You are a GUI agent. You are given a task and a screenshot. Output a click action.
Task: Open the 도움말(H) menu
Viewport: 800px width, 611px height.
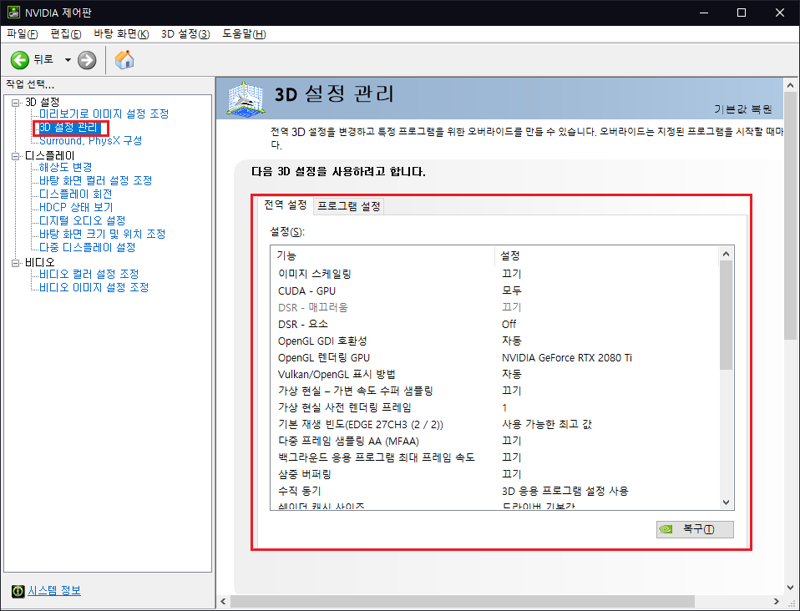(244, 34)
